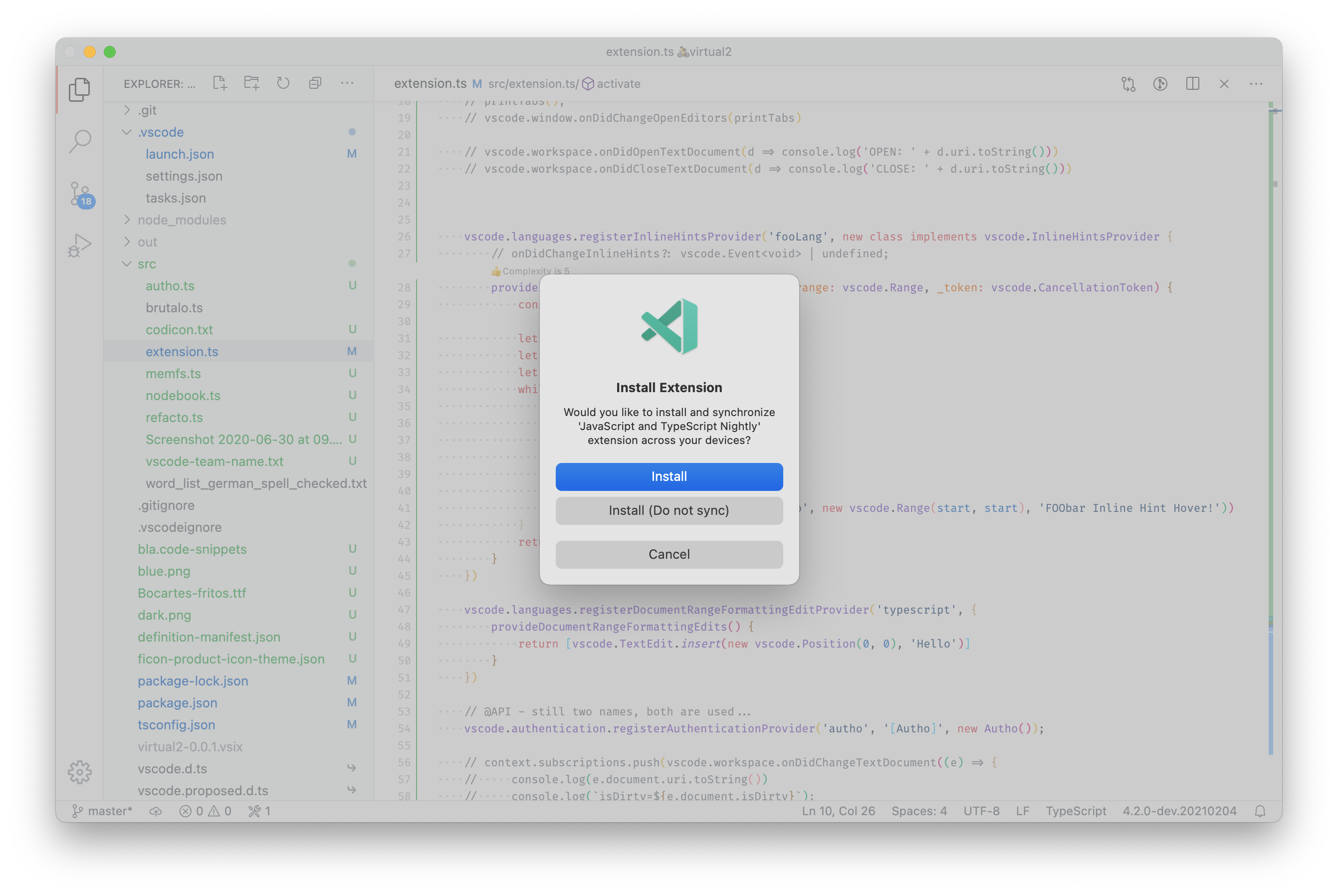
Task: Open Run and Debug view
Action: (x=80, y=245)
